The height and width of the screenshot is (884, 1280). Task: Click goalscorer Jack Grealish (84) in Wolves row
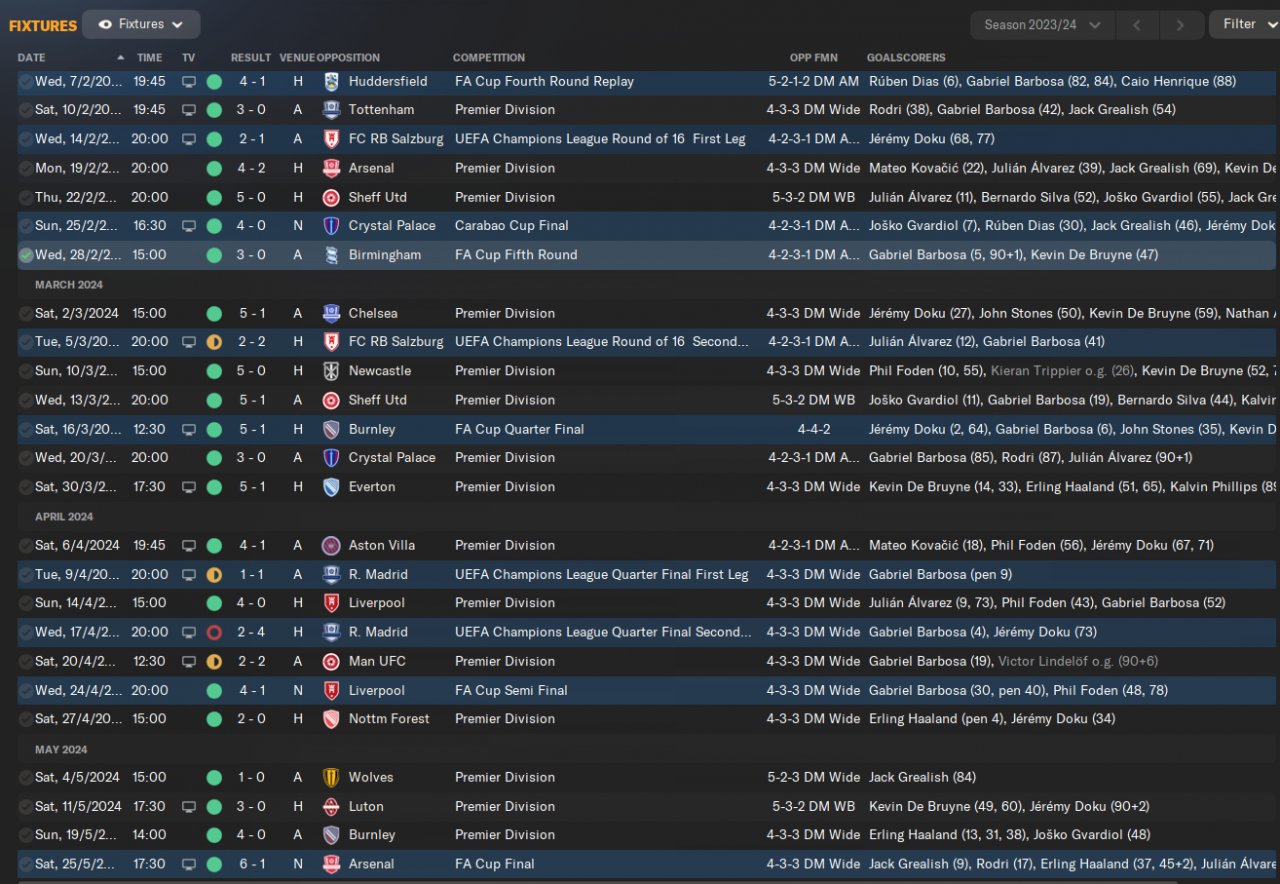coord(922,777)
